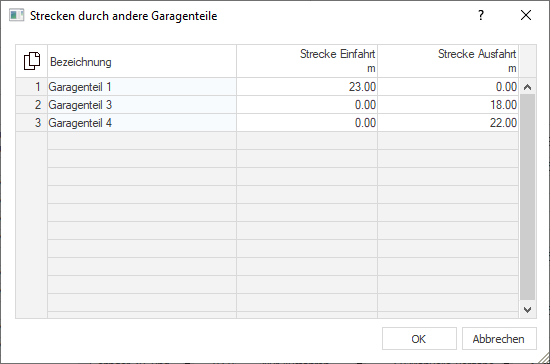
Task: Click the Bezeichnung column header
Action: pyautogui.click(x=142, y=61)
